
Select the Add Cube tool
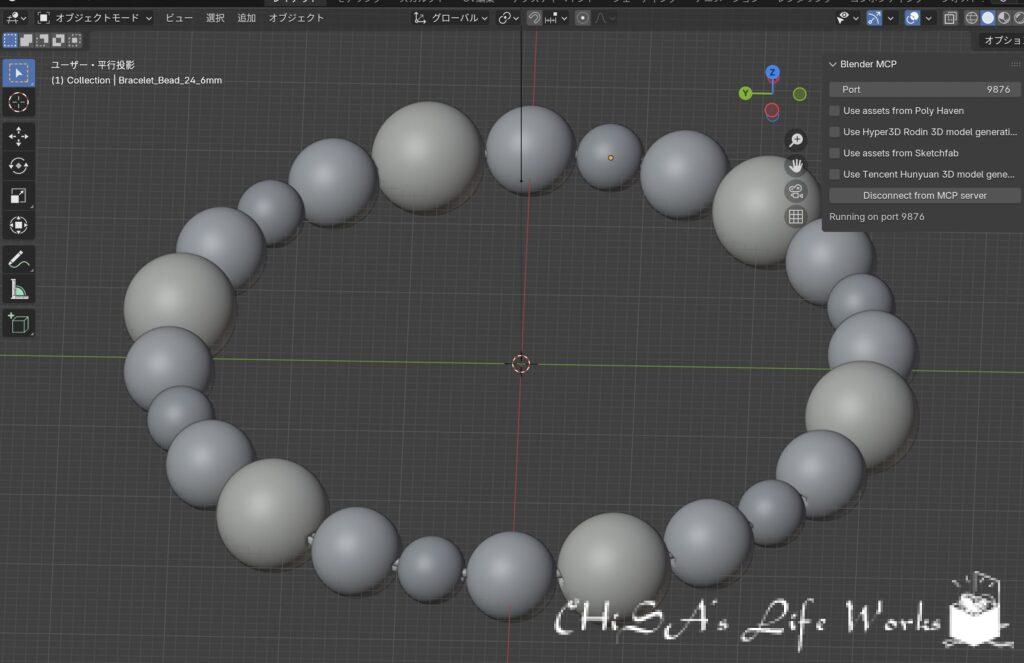point(18,323)
